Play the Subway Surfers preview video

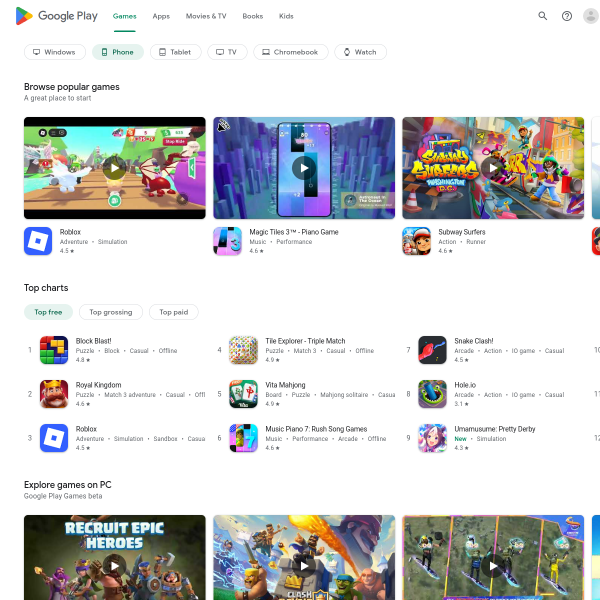(493, 168)
